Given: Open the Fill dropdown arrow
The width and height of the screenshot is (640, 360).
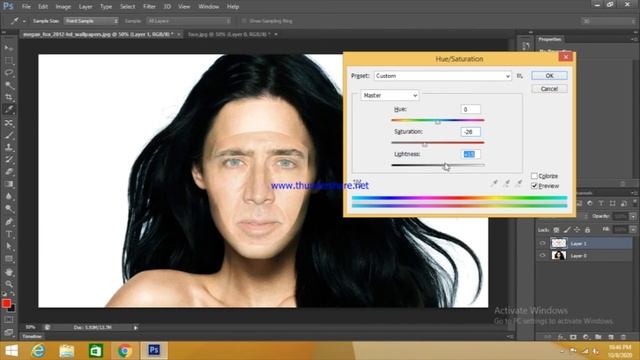Looking at the screenshot, I should 633,230.
